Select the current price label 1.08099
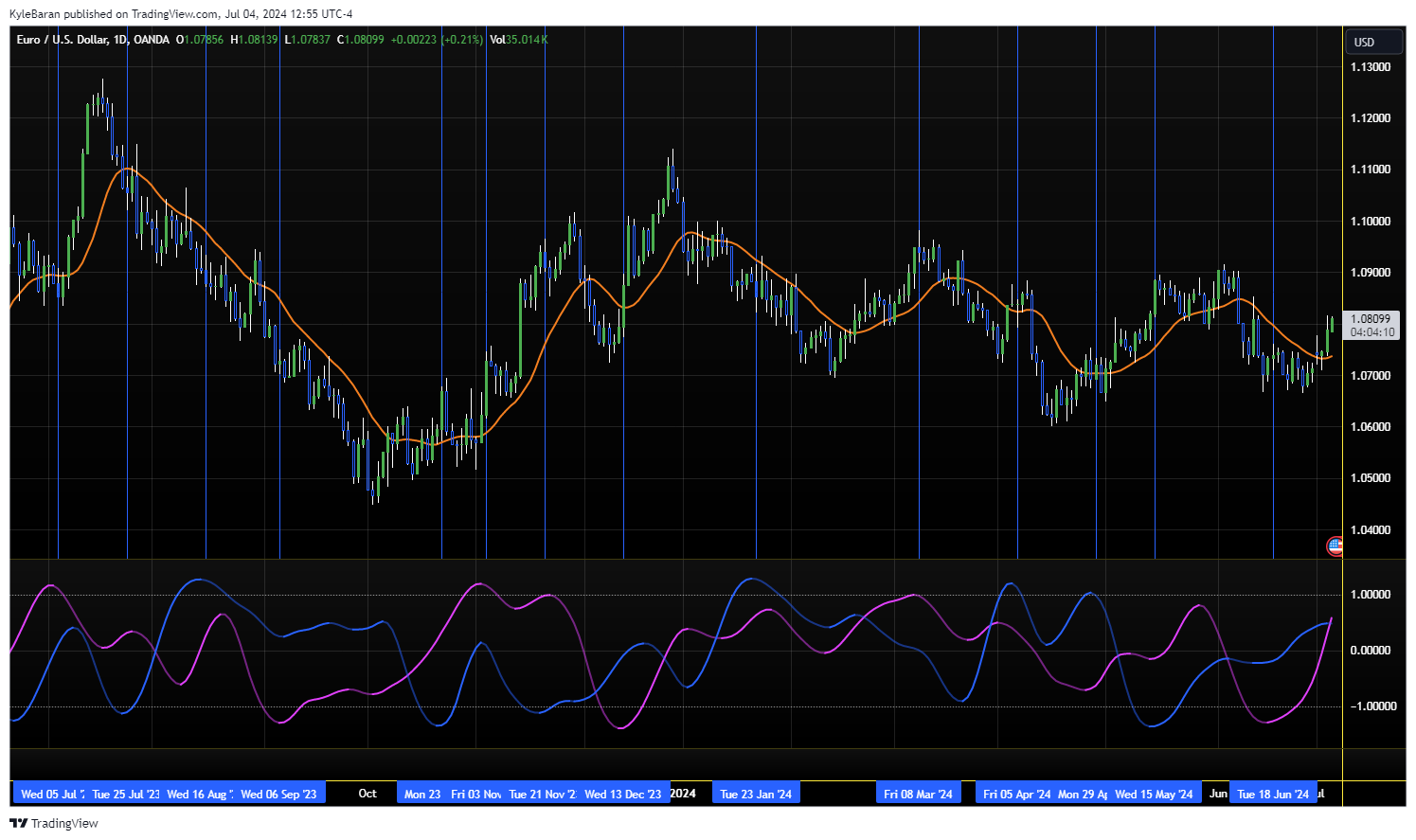Viewport: 1416px width, 840px height. click(x=1371, y=319)
